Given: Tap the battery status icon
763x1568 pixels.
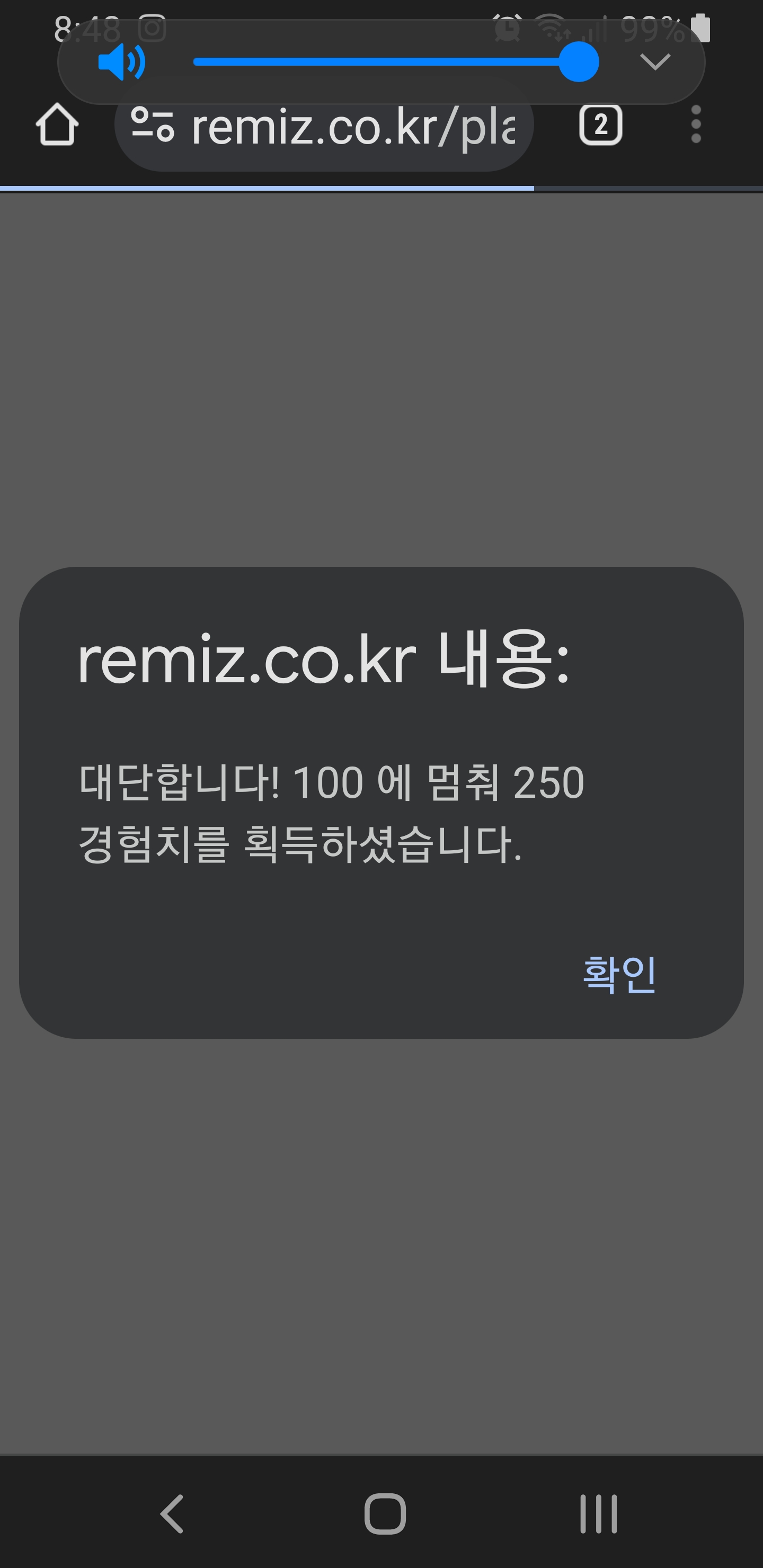Looking at the screenshot, I should [700, 28].
